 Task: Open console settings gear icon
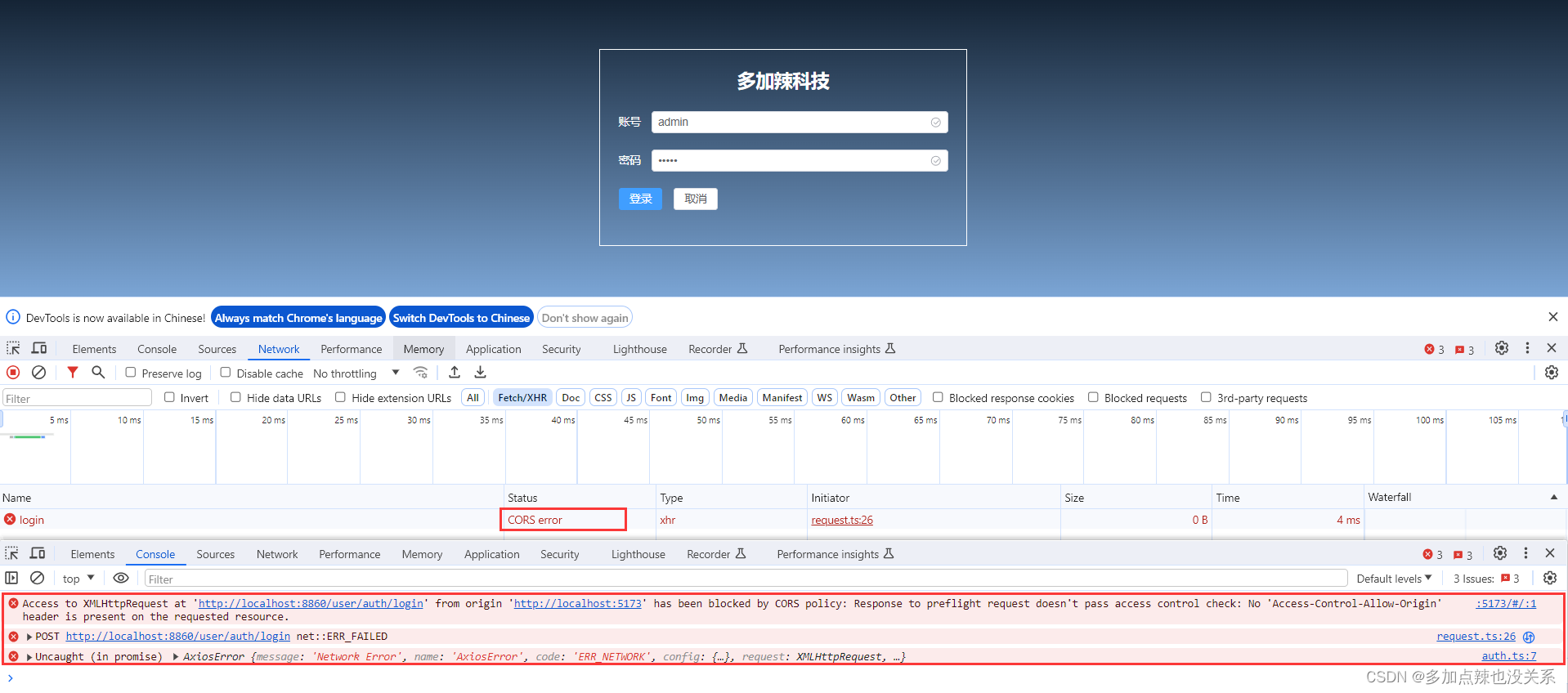1550,578
